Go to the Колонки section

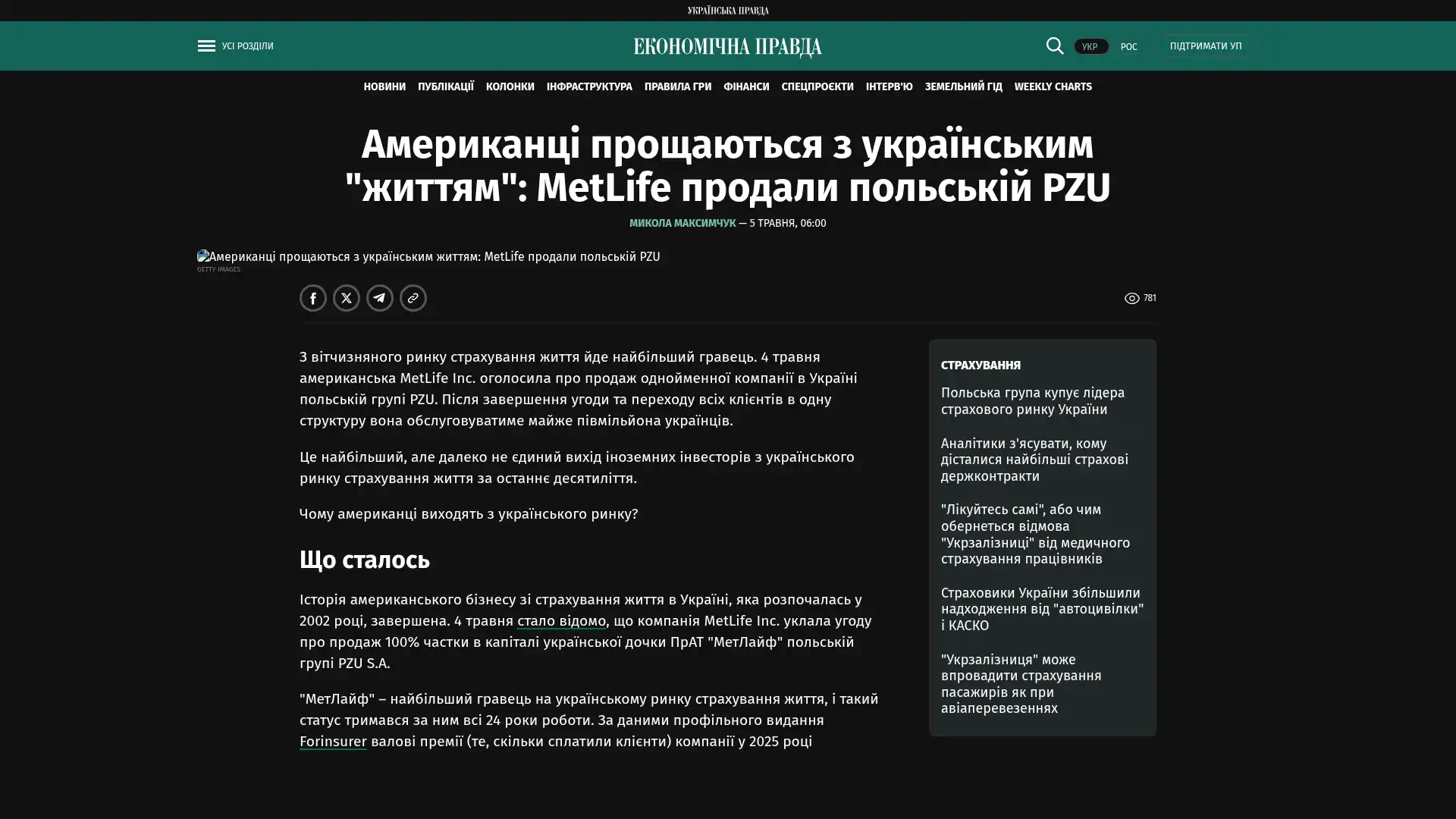point(510,86)
